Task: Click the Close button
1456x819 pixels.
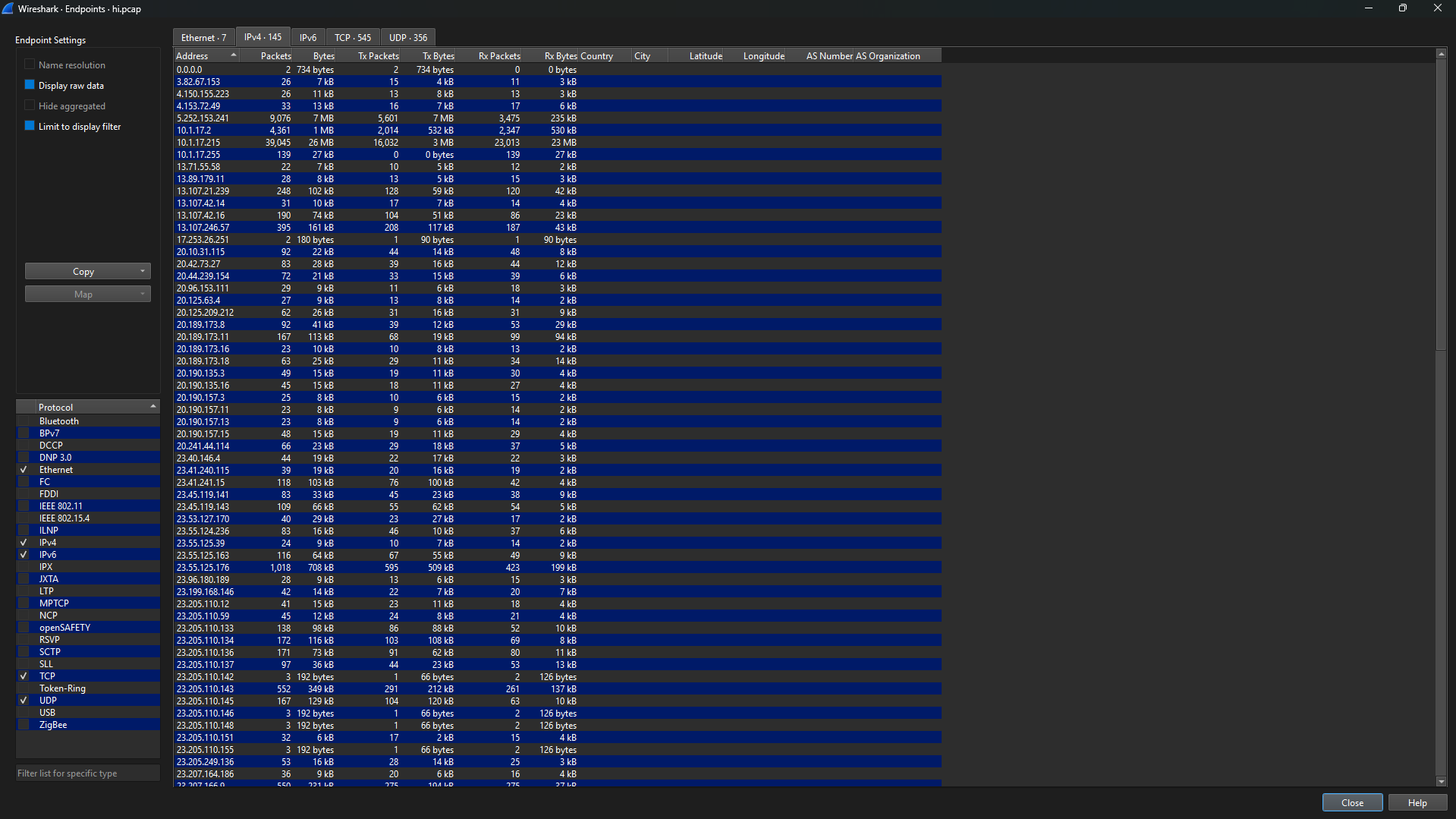Action: pyautogui.click(x=1352, y=802)
